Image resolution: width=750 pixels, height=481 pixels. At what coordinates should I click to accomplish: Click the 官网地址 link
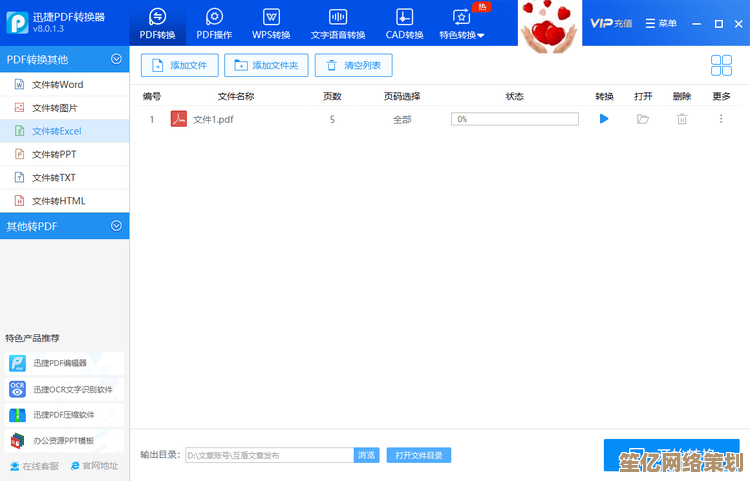click(x=95, y=466)
